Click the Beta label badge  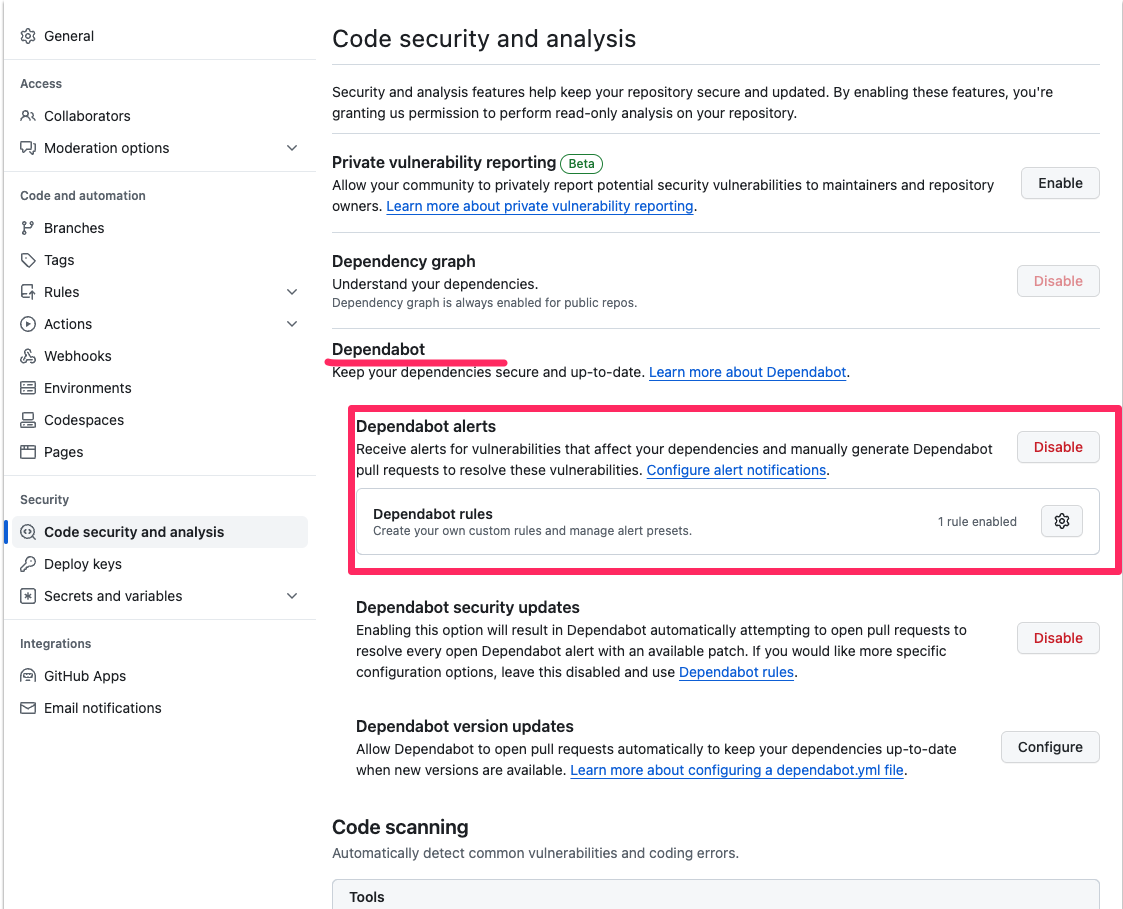(x=582, y=164)
